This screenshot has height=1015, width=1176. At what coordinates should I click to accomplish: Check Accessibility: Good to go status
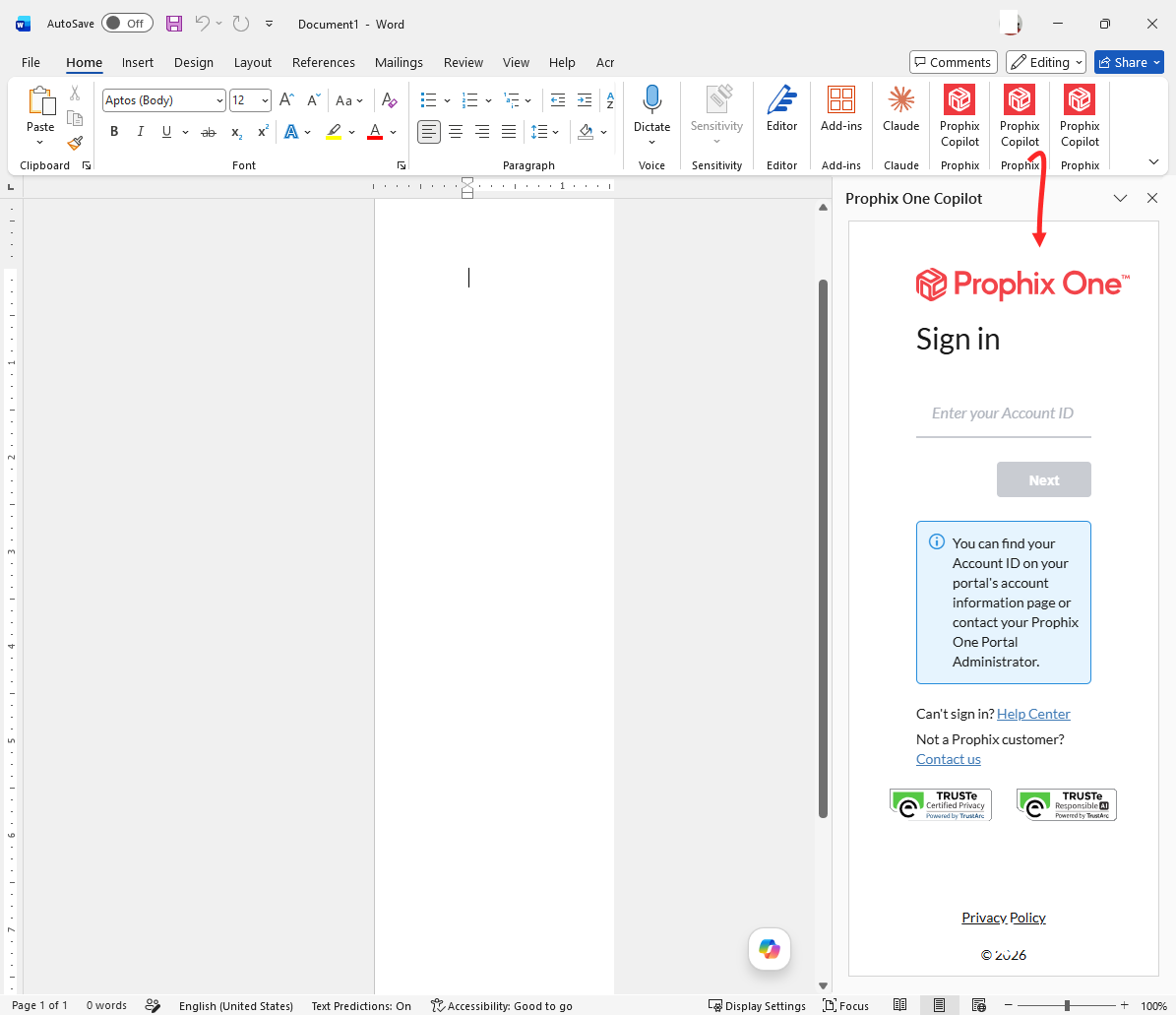coord(501,1006)
